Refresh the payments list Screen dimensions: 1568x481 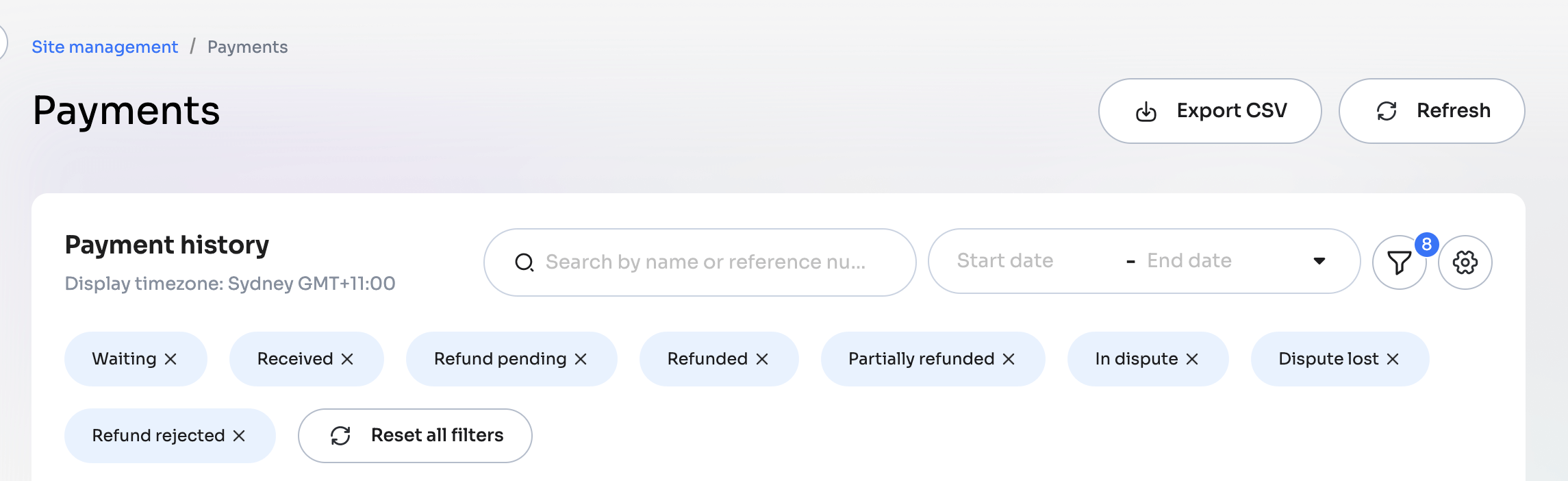click(1432, 111)
